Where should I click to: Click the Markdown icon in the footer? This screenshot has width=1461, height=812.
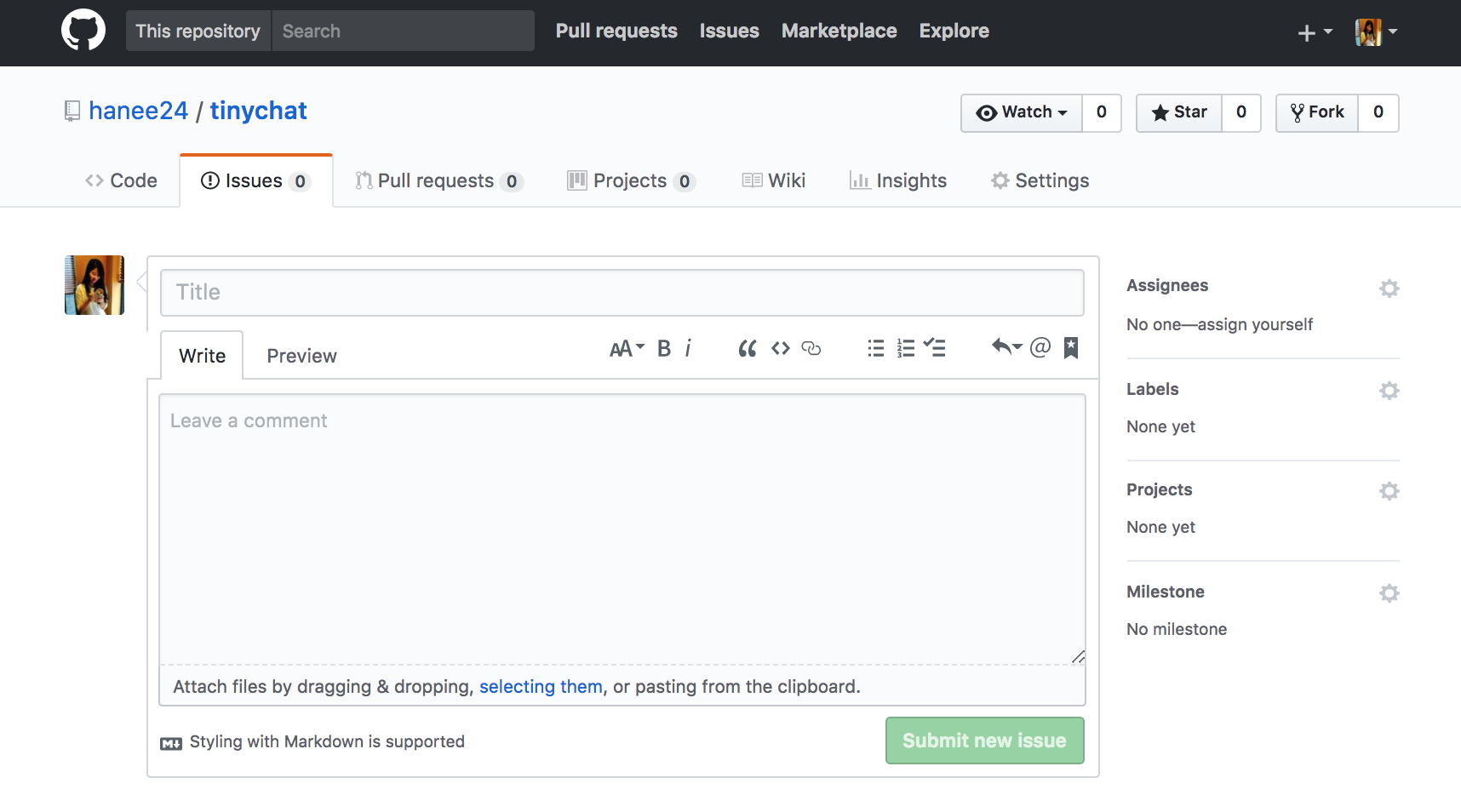click(x=171, y=744)
